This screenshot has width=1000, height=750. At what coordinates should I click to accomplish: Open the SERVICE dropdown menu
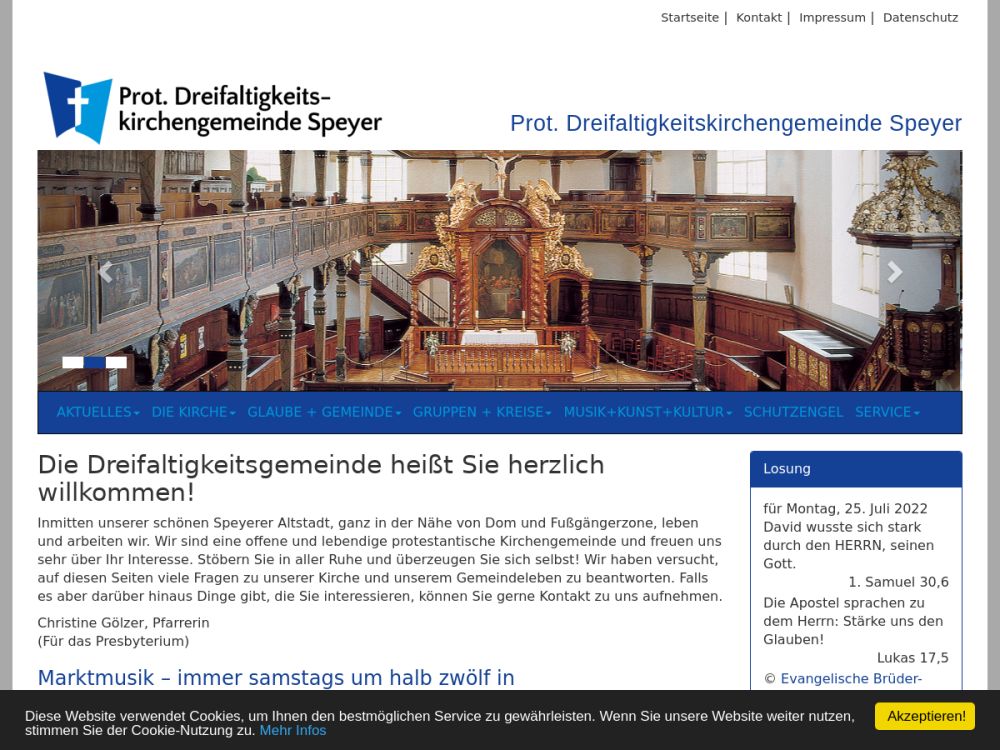[887, 412]
